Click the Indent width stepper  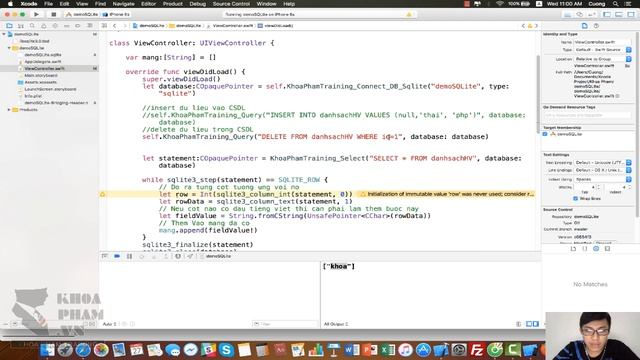click(x=629, y=187)
